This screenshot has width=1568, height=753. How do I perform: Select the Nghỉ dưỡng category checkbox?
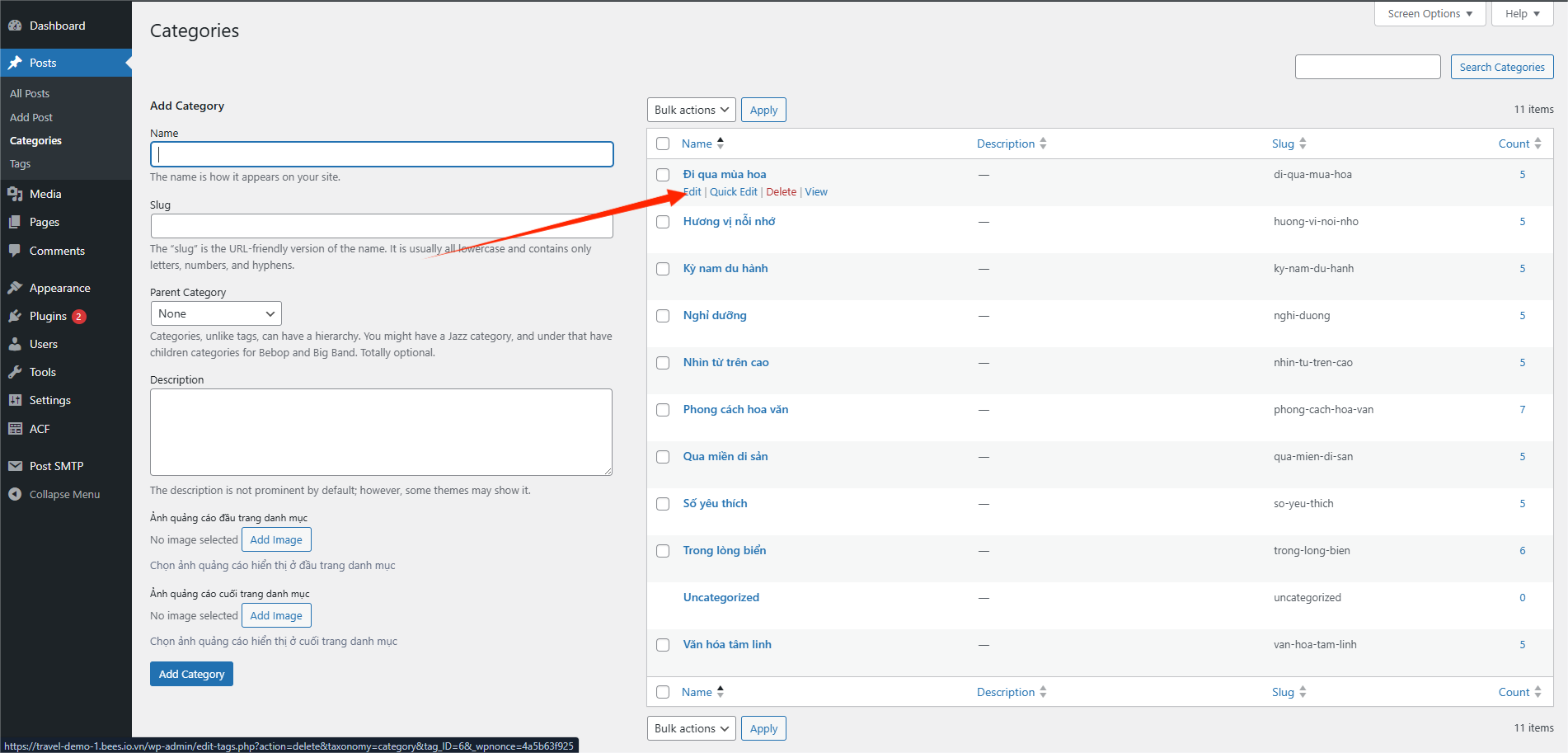point(663,316)
